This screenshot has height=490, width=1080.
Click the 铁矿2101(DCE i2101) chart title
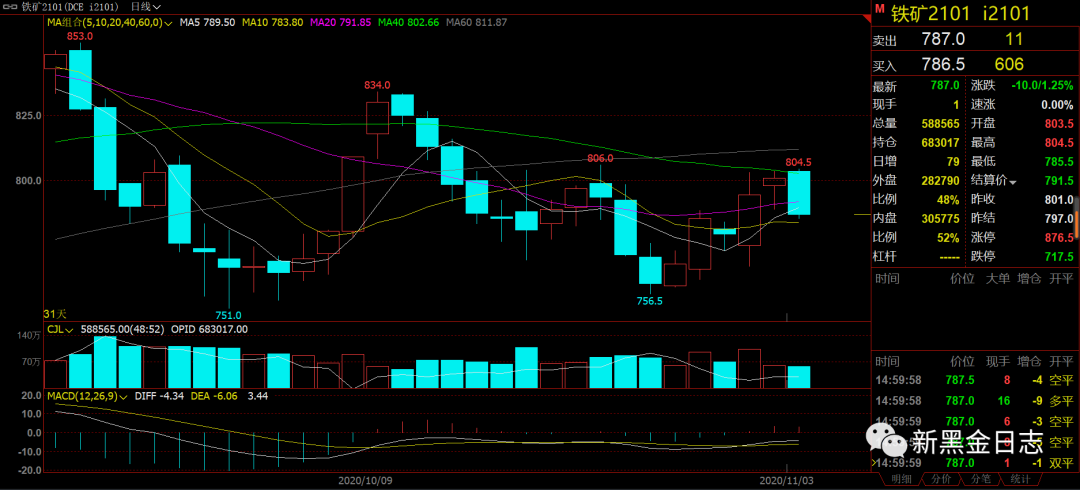[69, 6]
